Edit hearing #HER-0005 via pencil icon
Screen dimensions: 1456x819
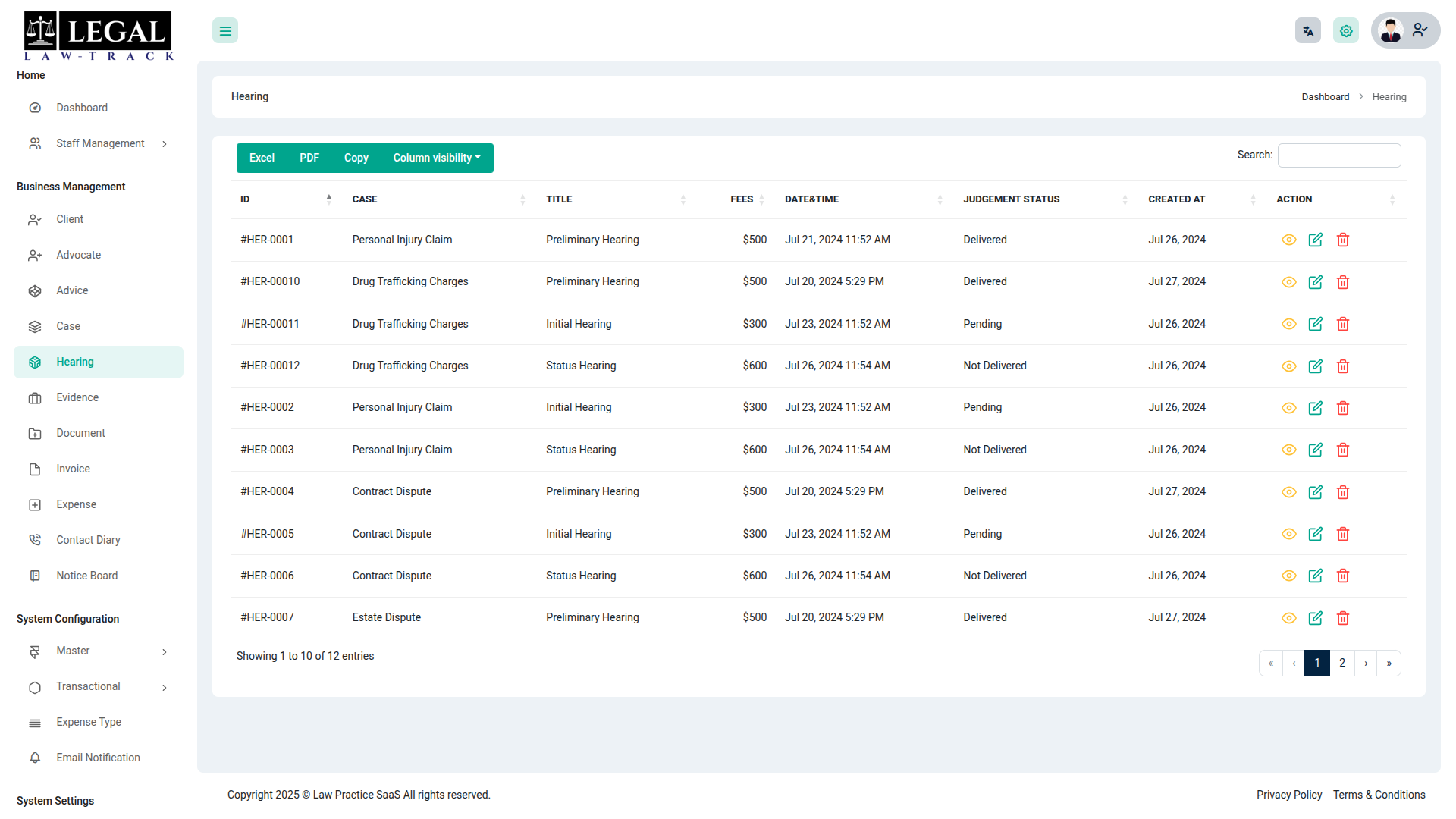(1316, 534)
